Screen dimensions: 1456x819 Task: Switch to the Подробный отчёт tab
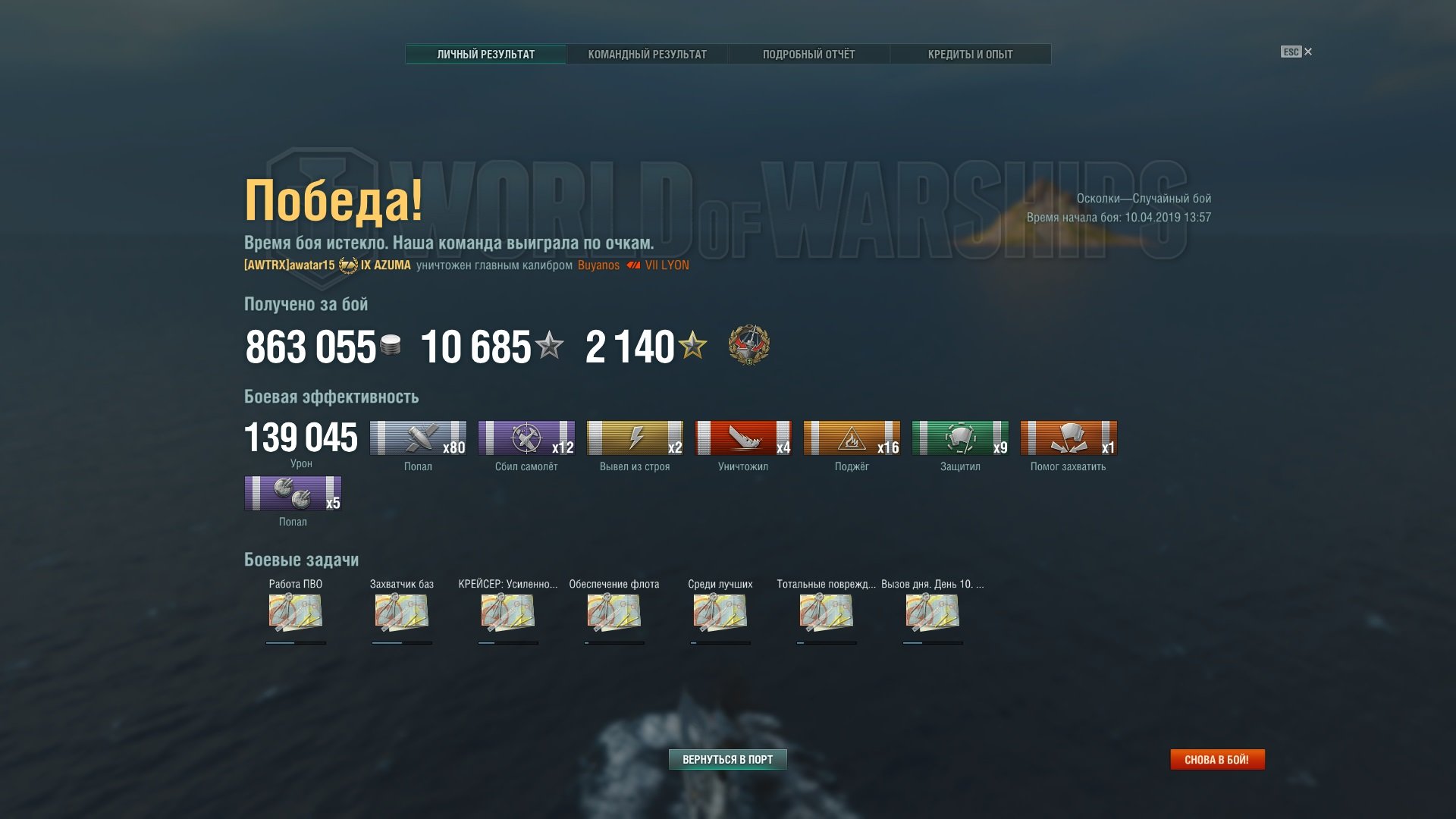(x=808, y=55)
